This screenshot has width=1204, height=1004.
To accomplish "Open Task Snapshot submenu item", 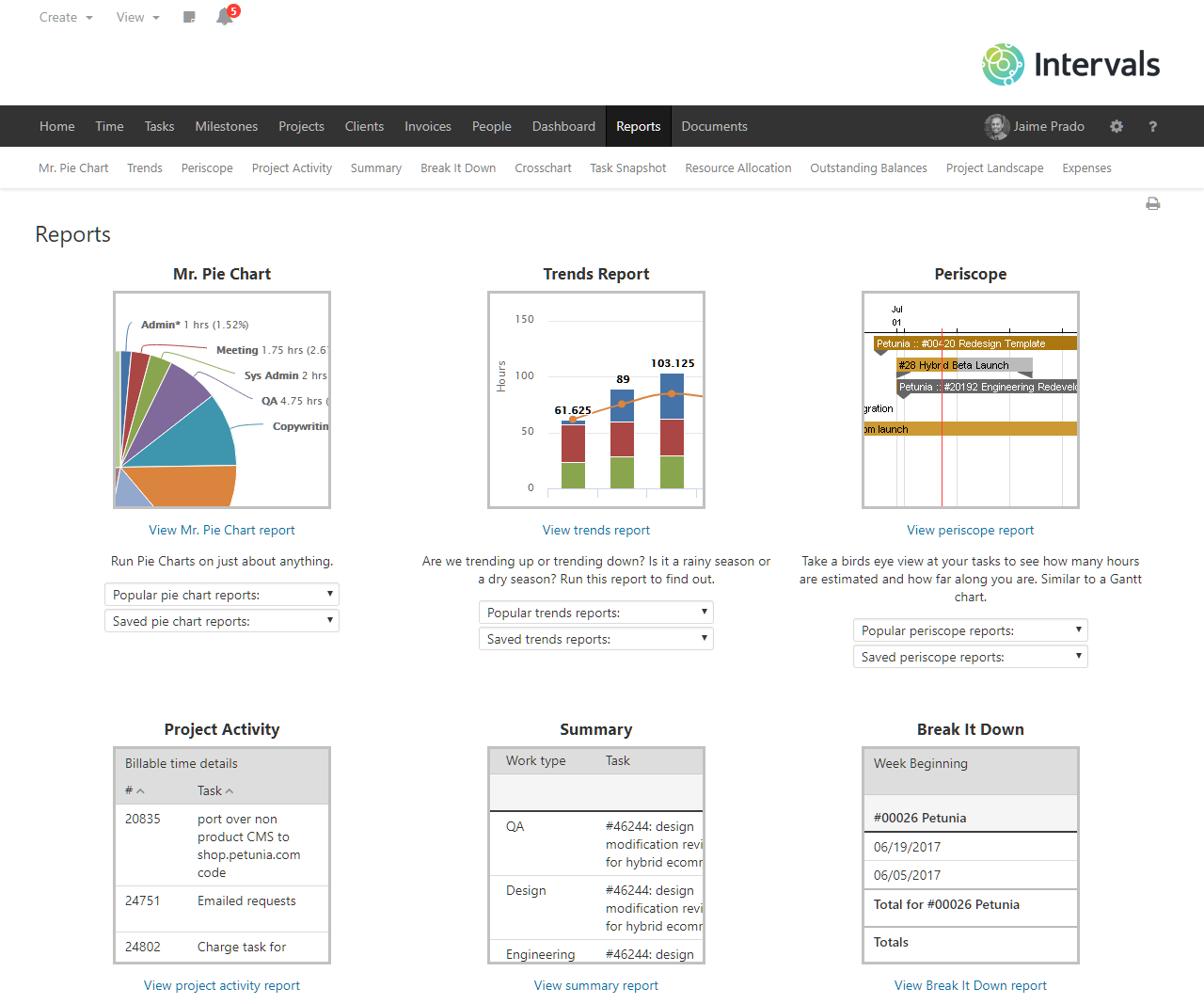I will (x=628, y=168).
